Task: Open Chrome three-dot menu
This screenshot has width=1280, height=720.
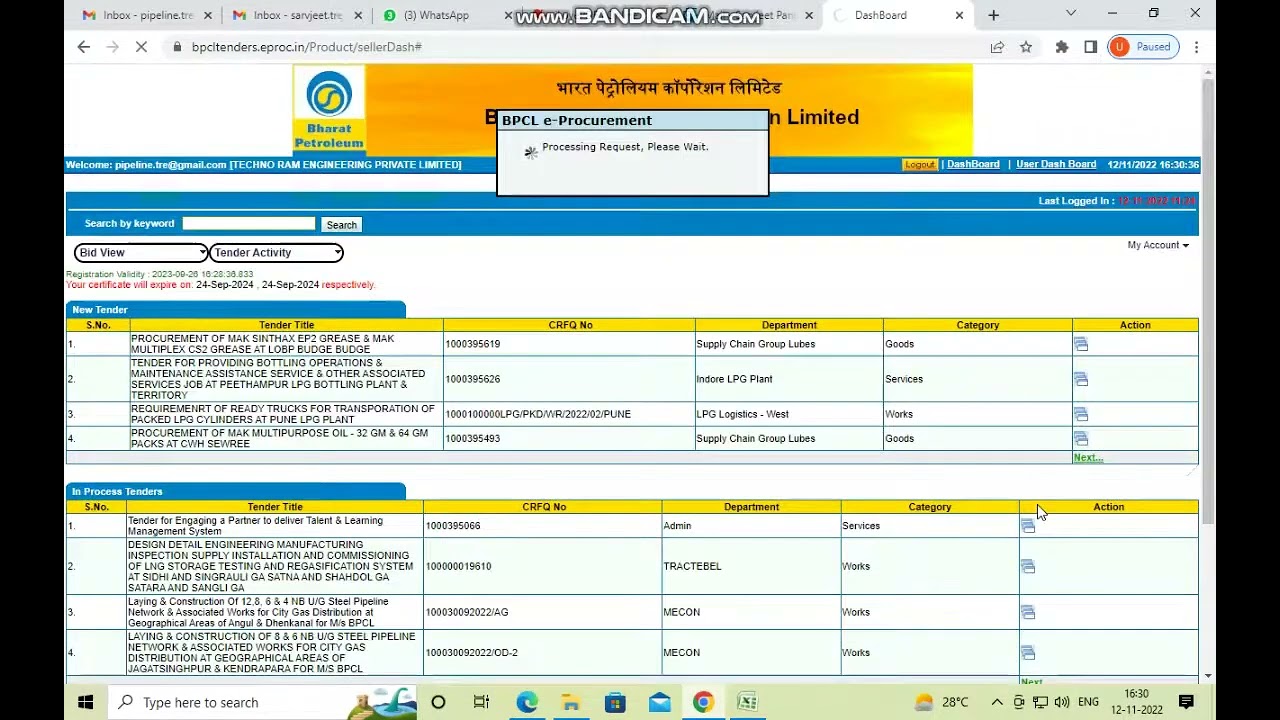Action: [x=1196, y=47]
